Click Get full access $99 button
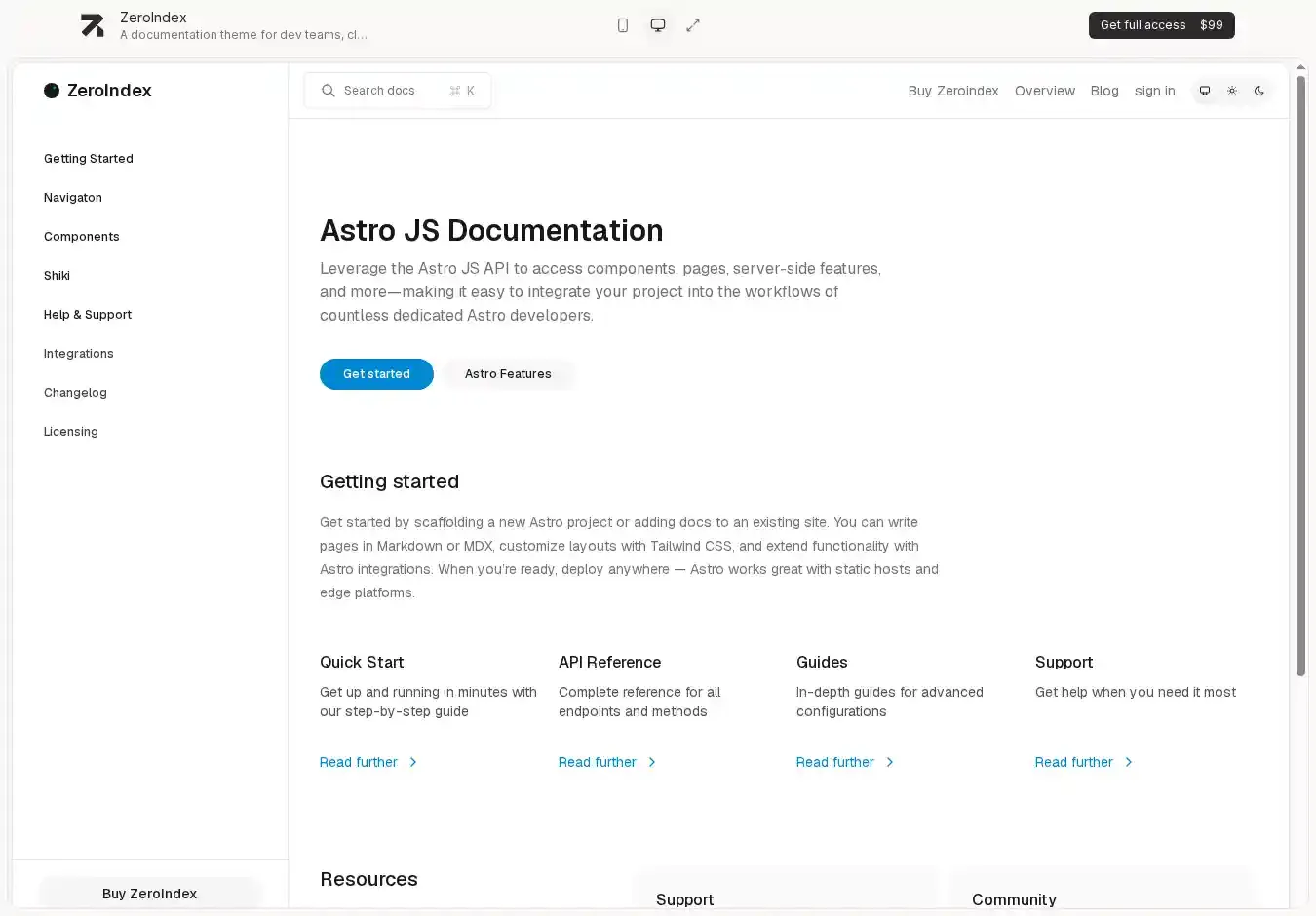The image size is (1316, 916). coord(1161,25)
